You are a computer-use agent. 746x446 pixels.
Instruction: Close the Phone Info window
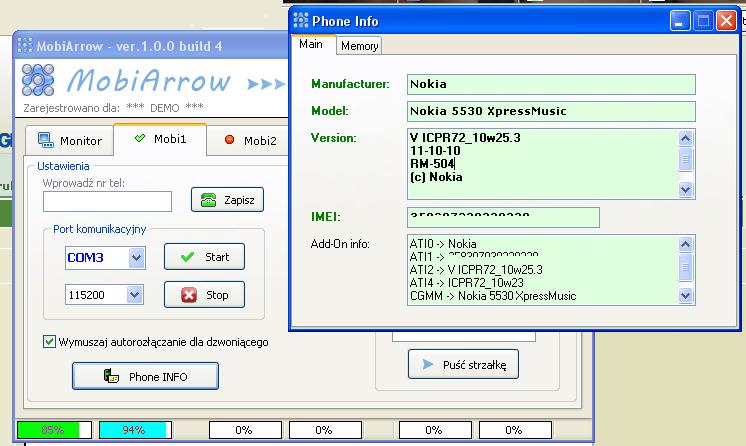[726, 21]
